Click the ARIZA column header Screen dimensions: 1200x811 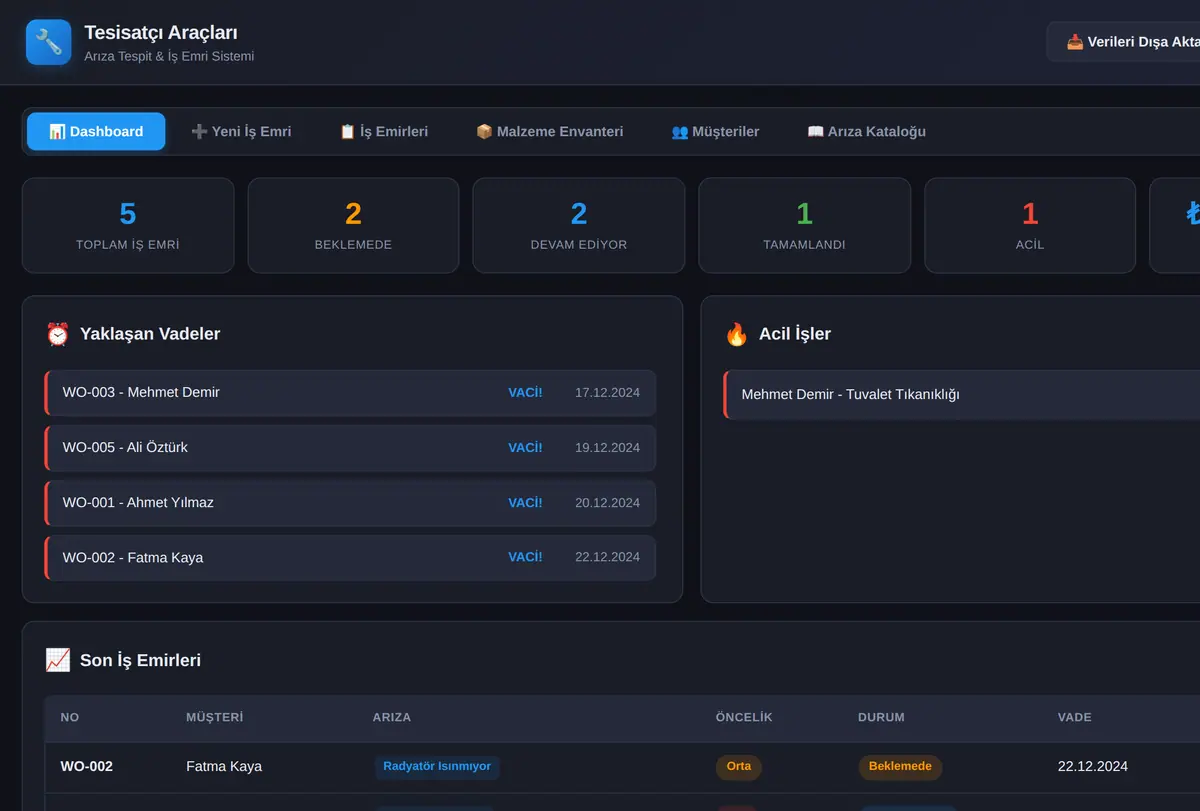coord(392,717)
